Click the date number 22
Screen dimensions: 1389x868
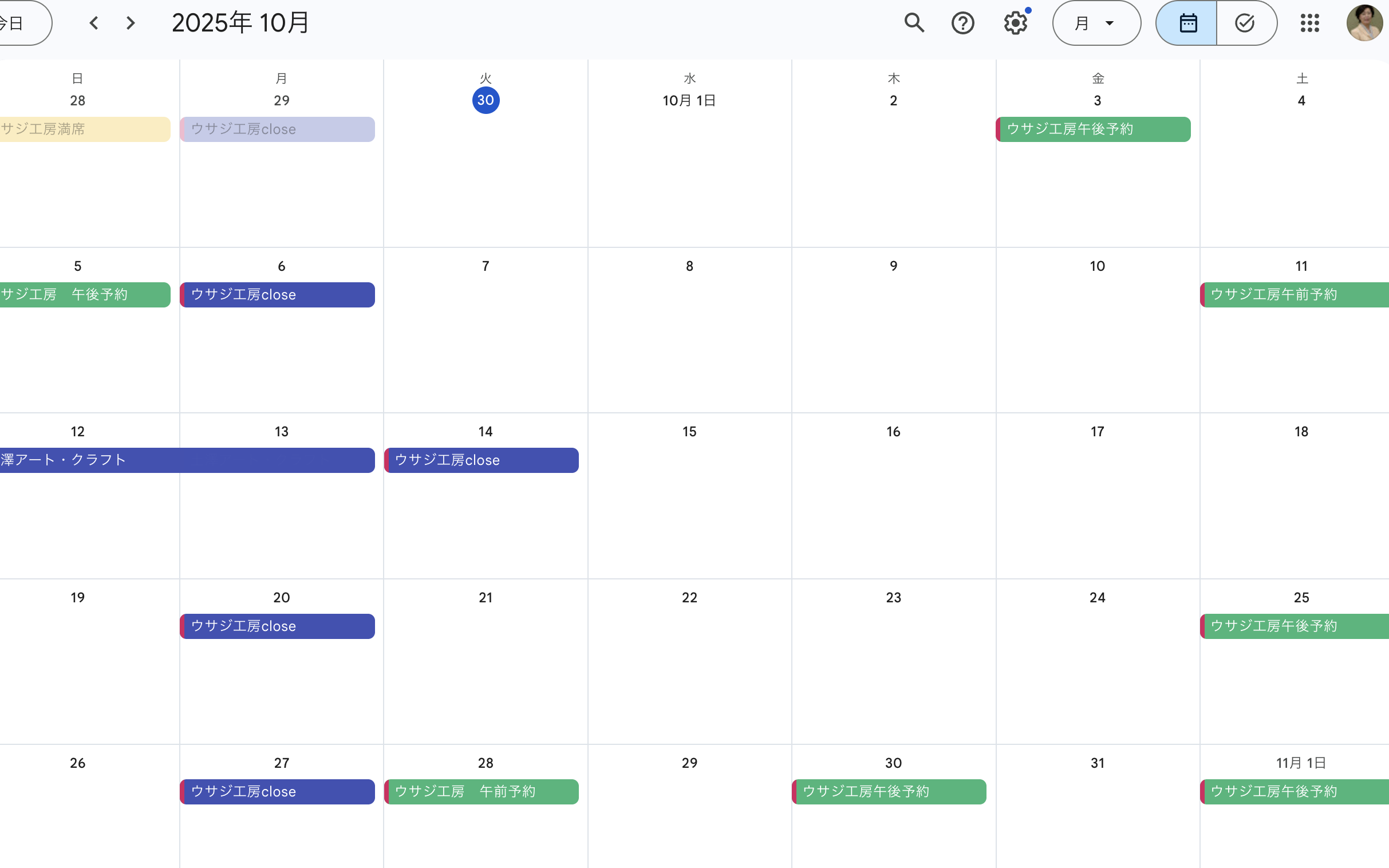[x=689, y=597]
